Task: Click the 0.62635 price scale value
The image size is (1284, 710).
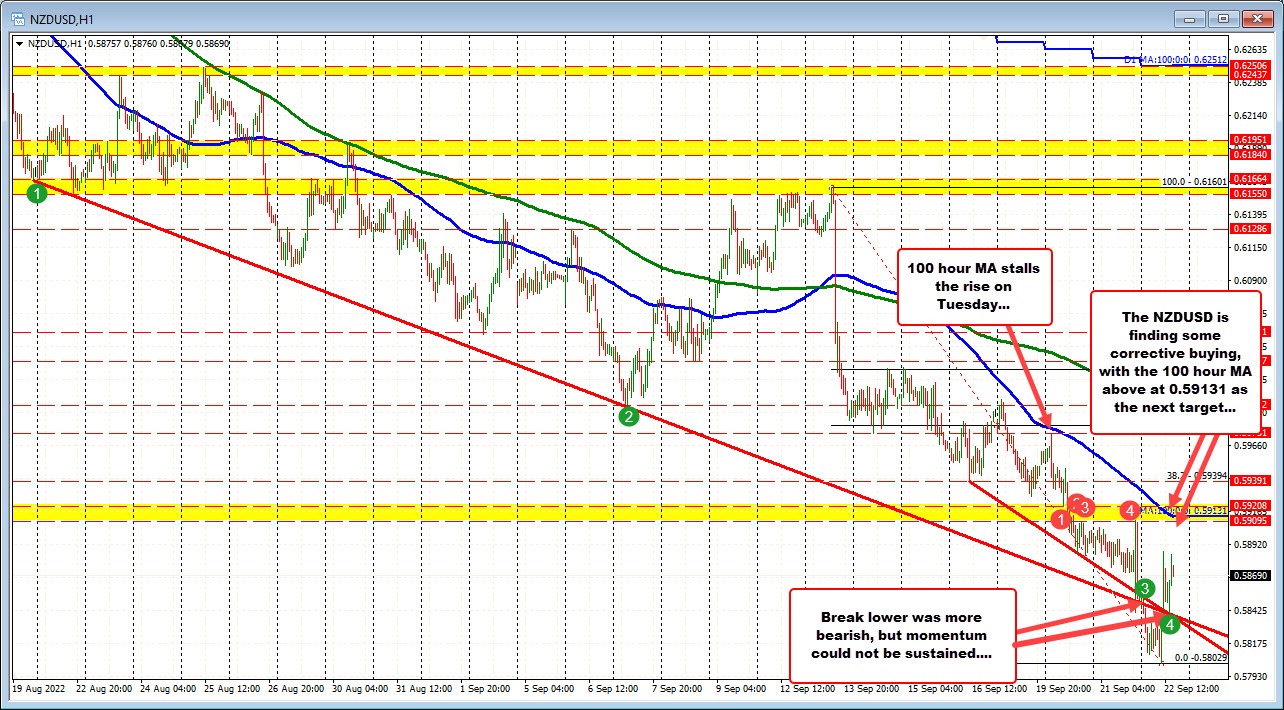Action: 1251,48
